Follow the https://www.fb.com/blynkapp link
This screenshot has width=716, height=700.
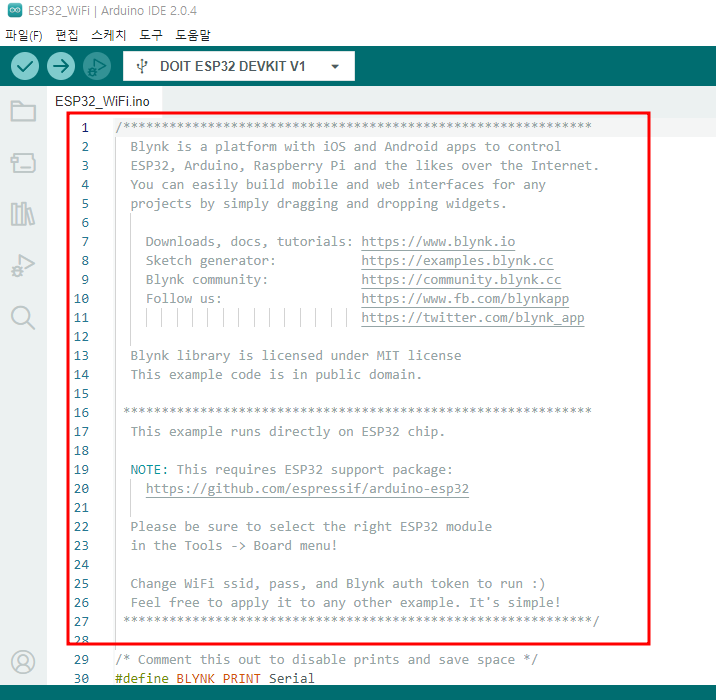(x=465, y=299)
